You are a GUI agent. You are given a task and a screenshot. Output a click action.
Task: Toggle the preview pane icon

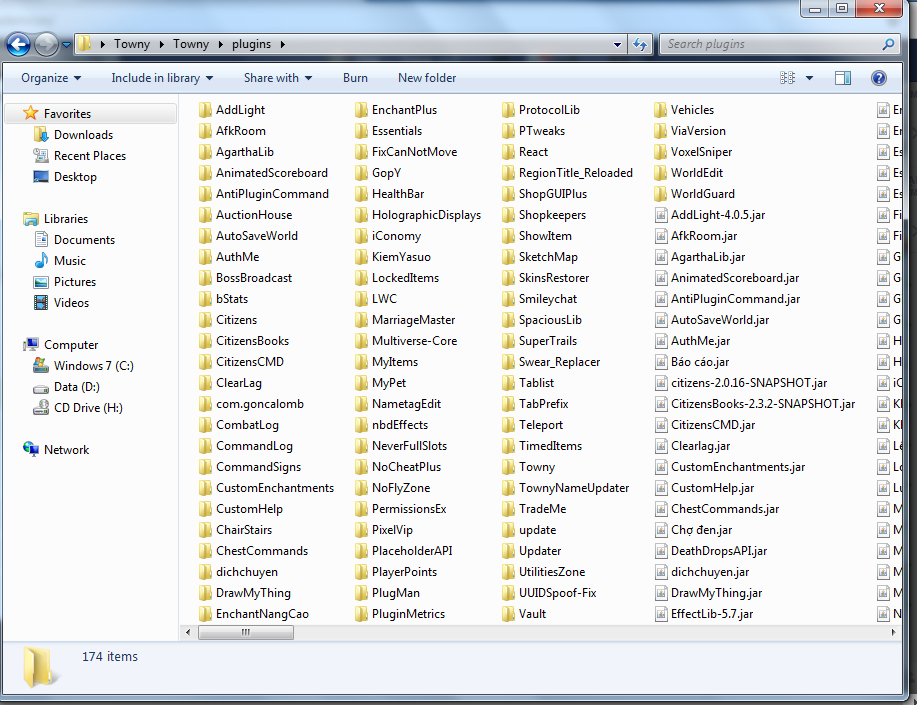click(x=843, y=78)
